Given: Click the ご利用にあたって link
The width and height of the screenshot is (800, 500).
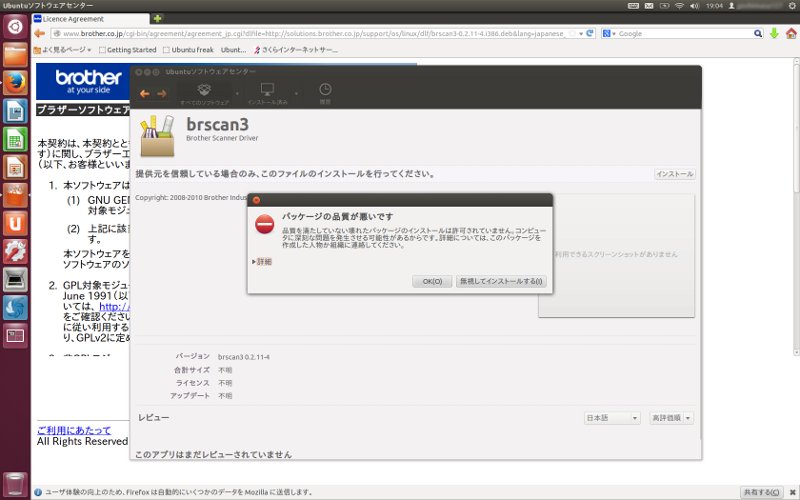Looking at the screenshot, I should [74, 430].
